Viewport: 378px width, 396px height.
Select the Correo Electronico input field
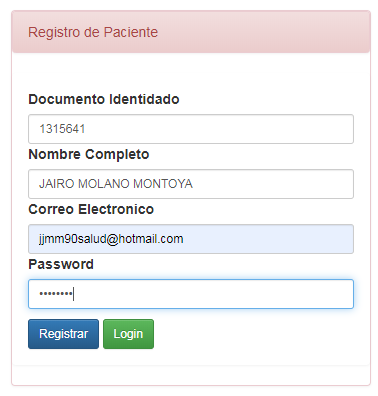pos(191,239)
